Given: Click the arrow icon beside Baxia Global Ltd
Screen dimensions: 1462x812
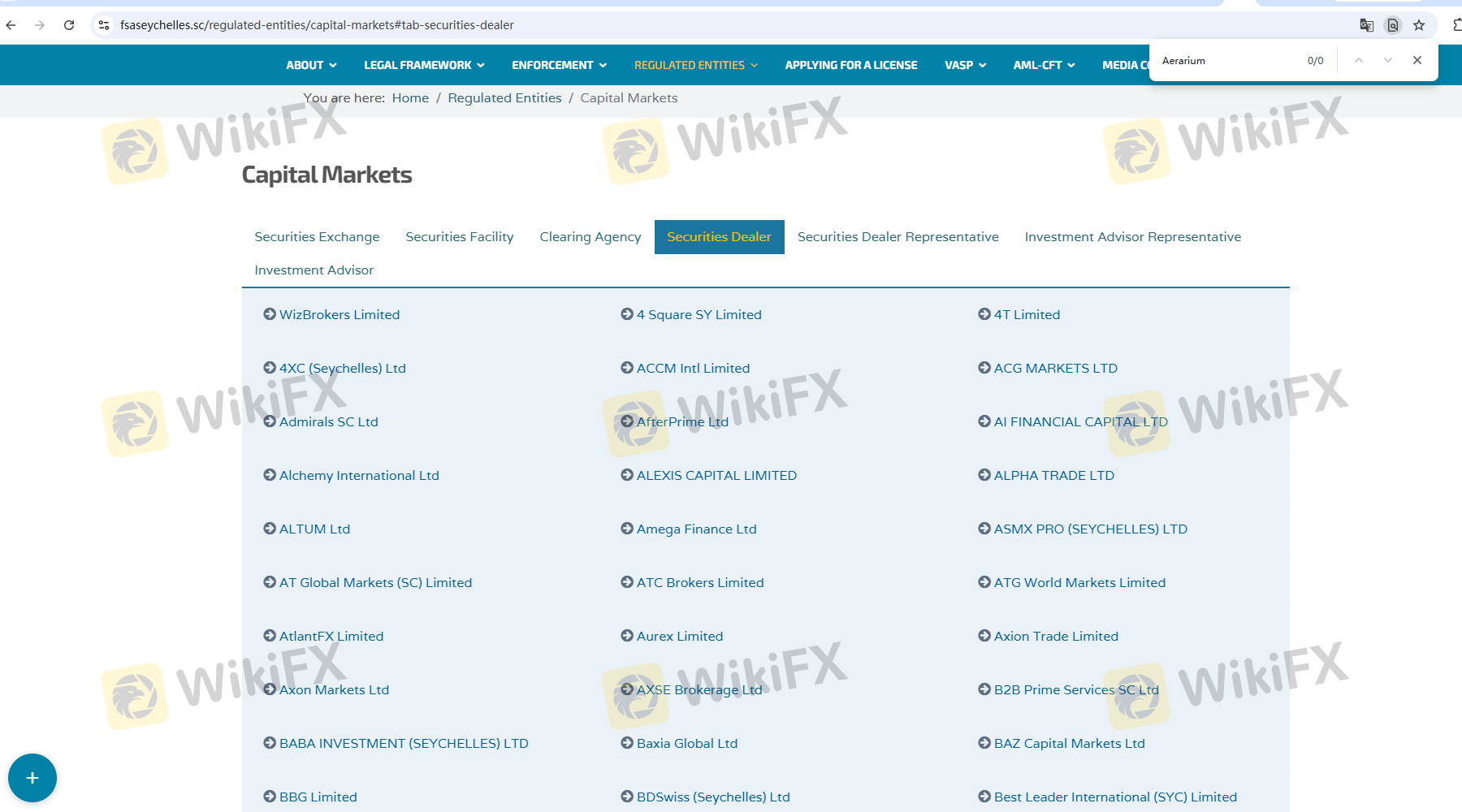Looking at the screenshot, I should click(627, 743).
